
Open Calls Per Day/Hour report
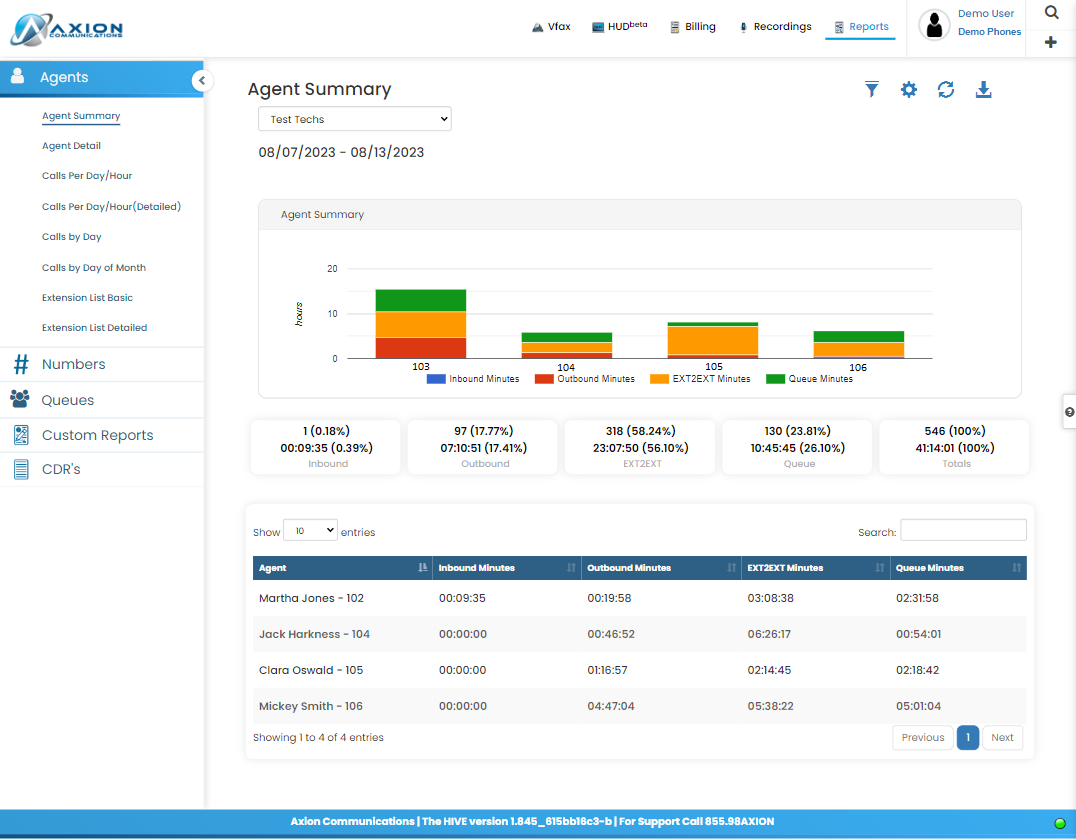87,176
